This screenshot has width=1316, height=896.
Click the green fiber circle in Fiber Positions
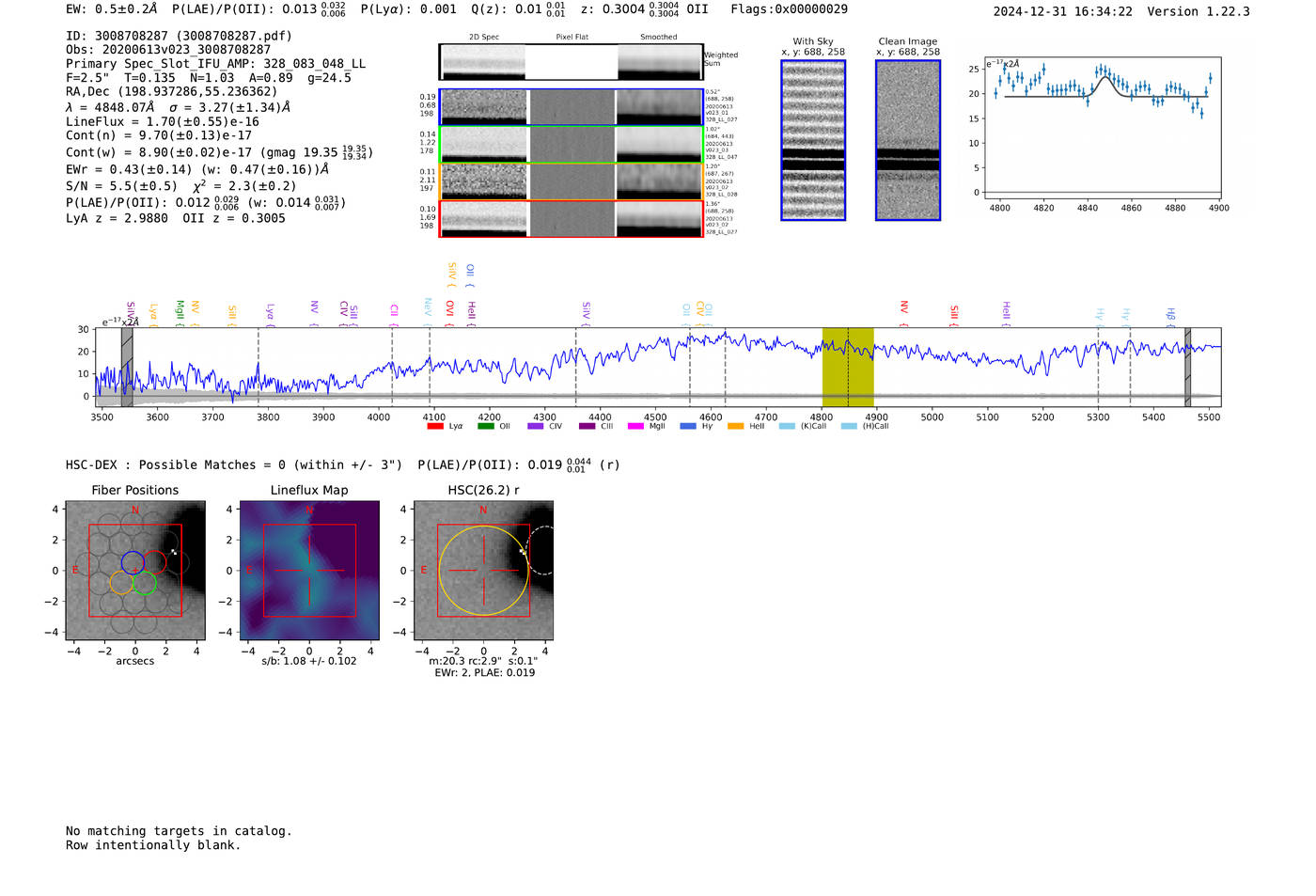(144, 584)
